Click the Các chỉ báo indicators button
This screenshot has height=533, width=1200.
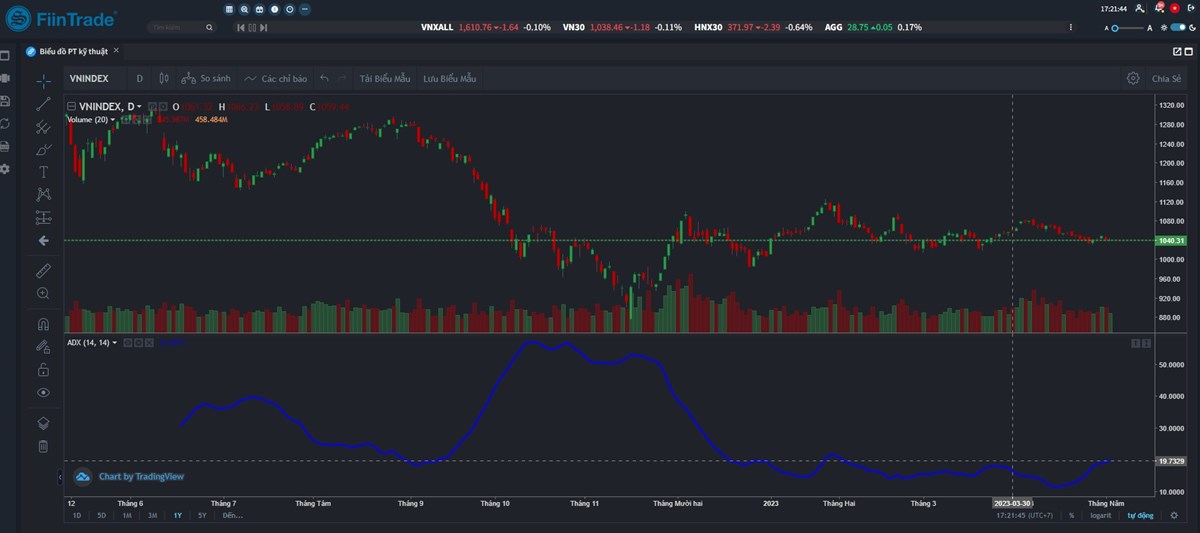(x=276, y=78)
